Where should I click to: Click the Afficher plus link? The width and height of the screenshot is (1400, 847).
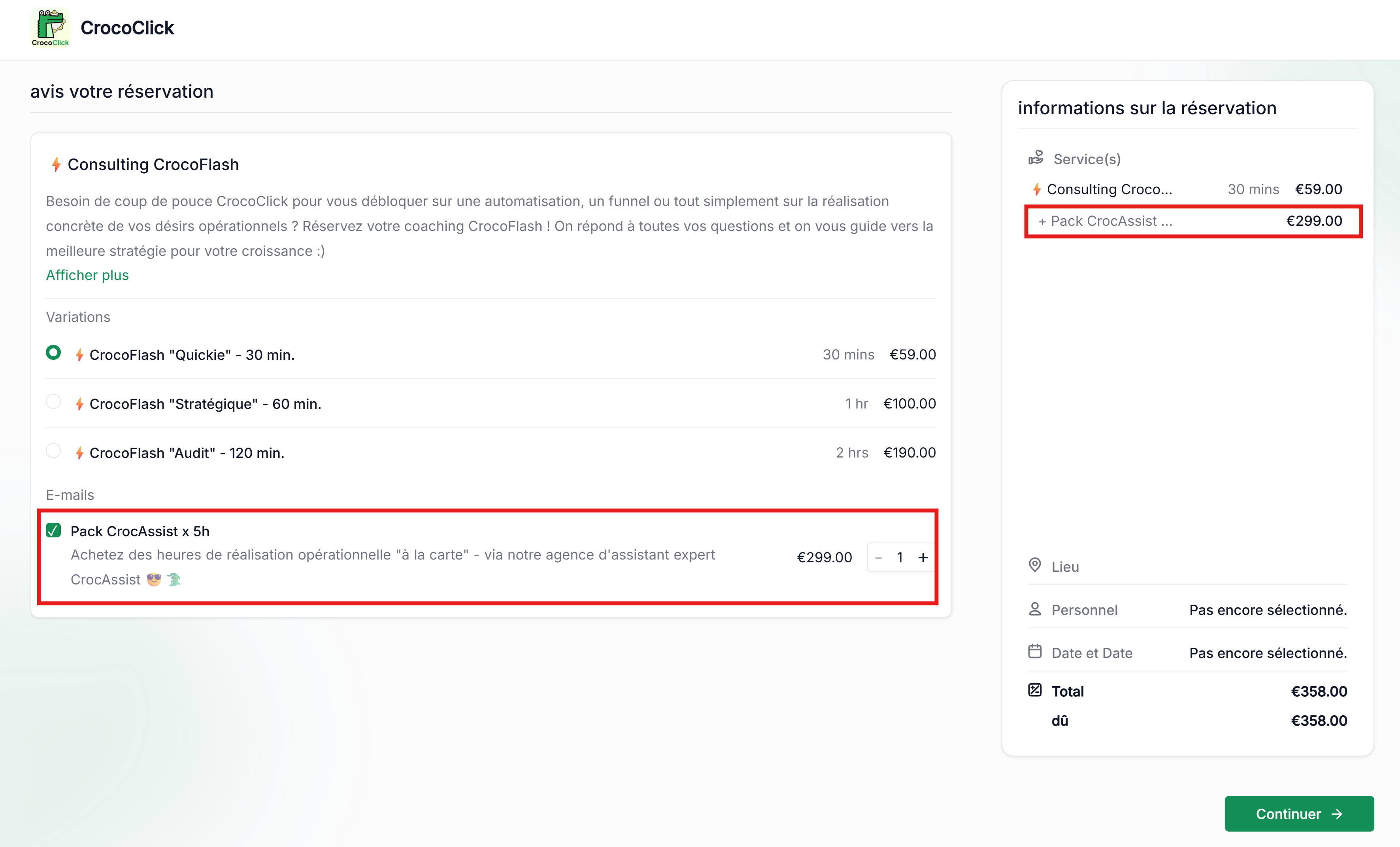click(x=87, y=275)
